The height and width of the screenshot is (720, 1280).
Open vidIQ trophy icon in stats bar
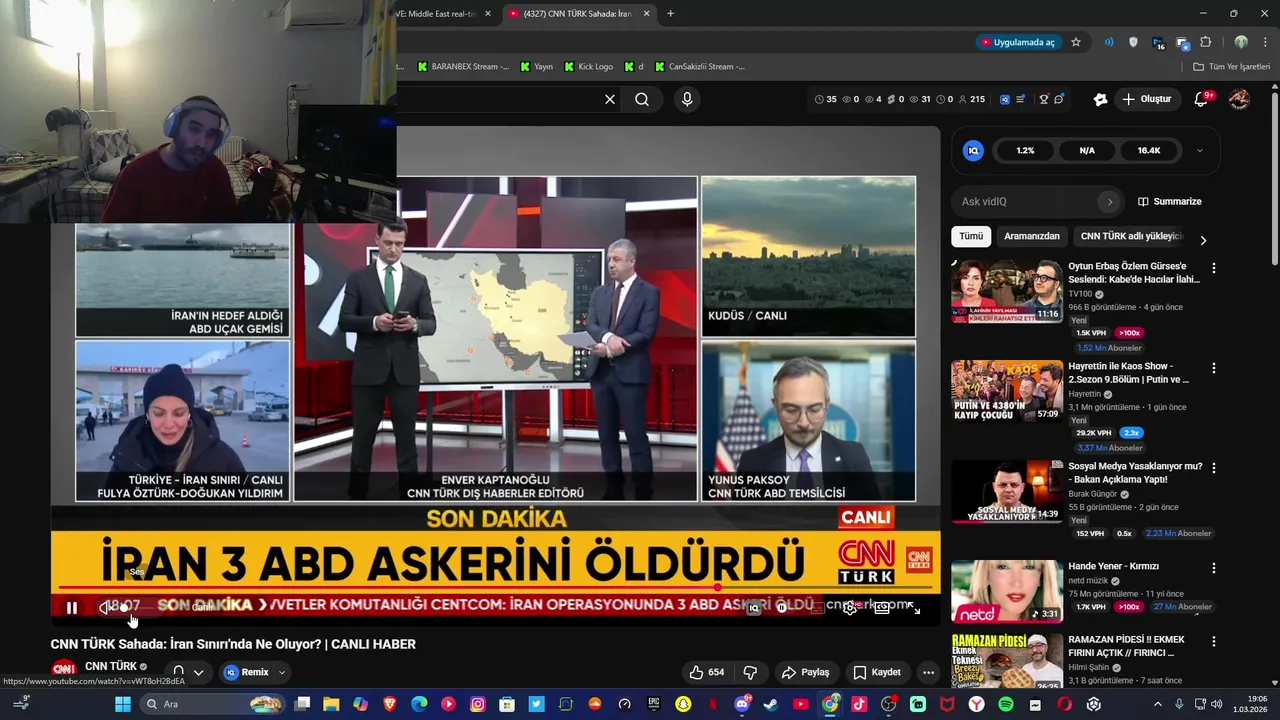click(1043, 99)
